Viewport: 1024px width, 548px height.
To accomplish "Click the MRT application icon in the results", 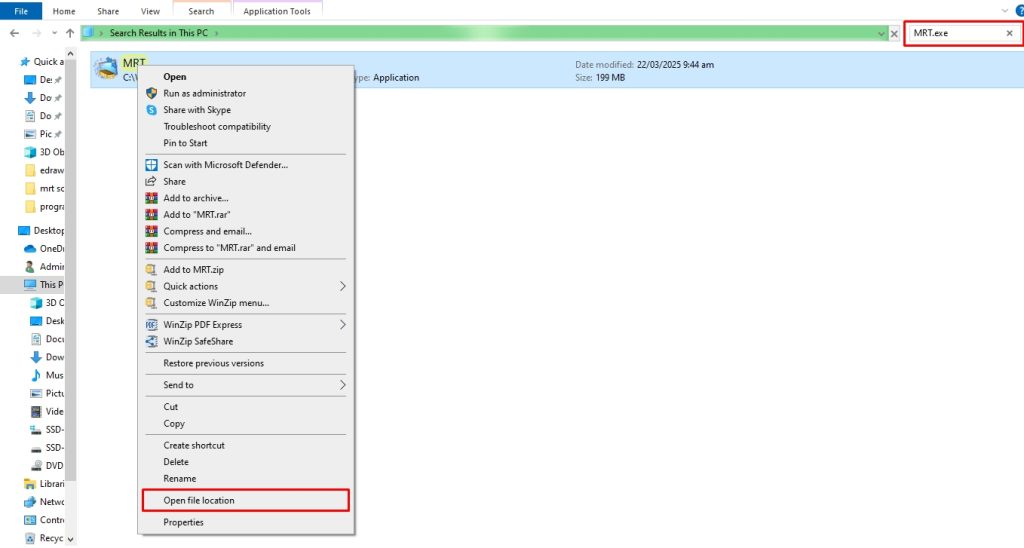I will coord(106,69).
